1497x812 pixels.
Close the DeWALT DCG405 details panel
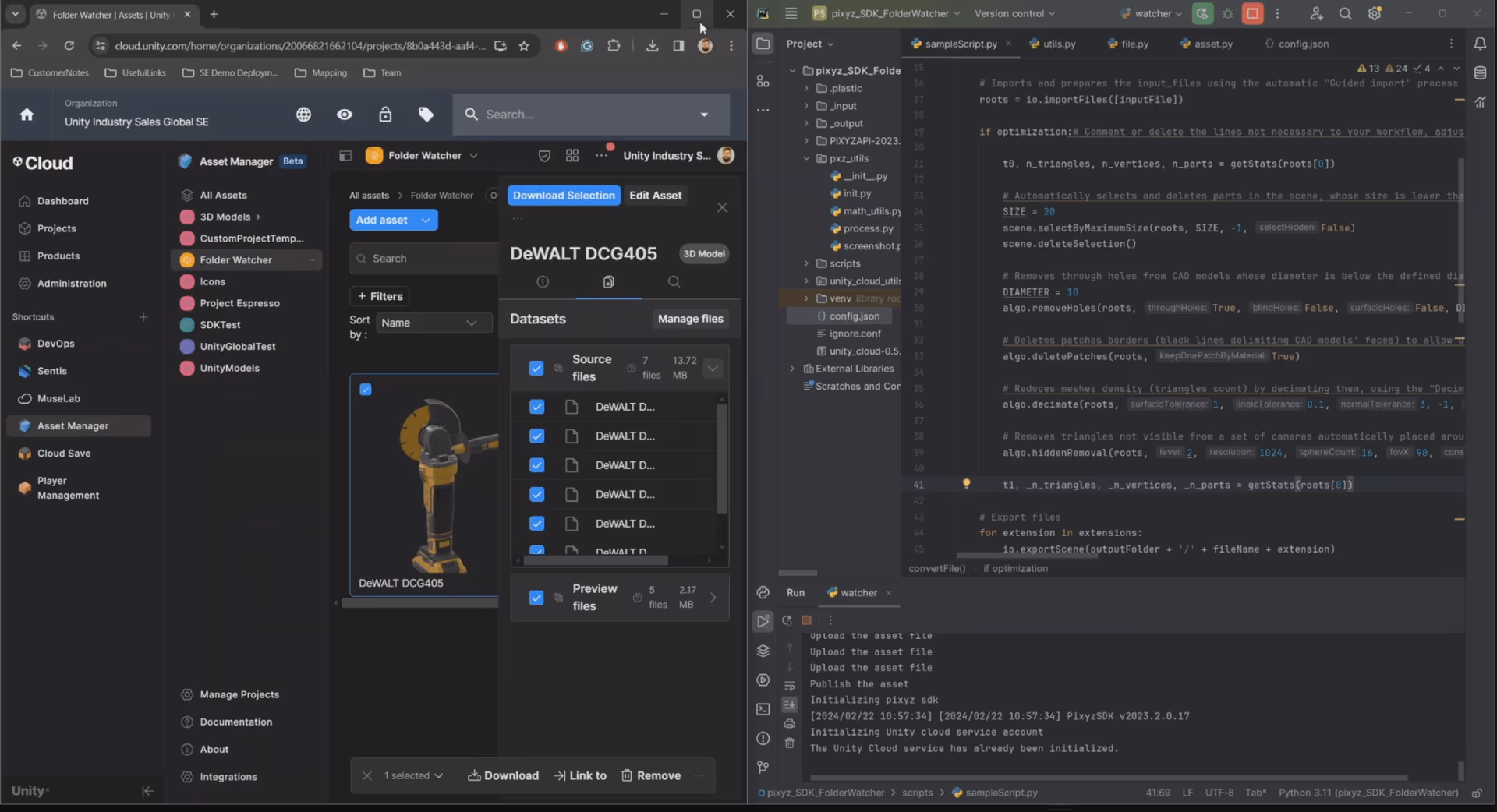[x=722, y=207]
